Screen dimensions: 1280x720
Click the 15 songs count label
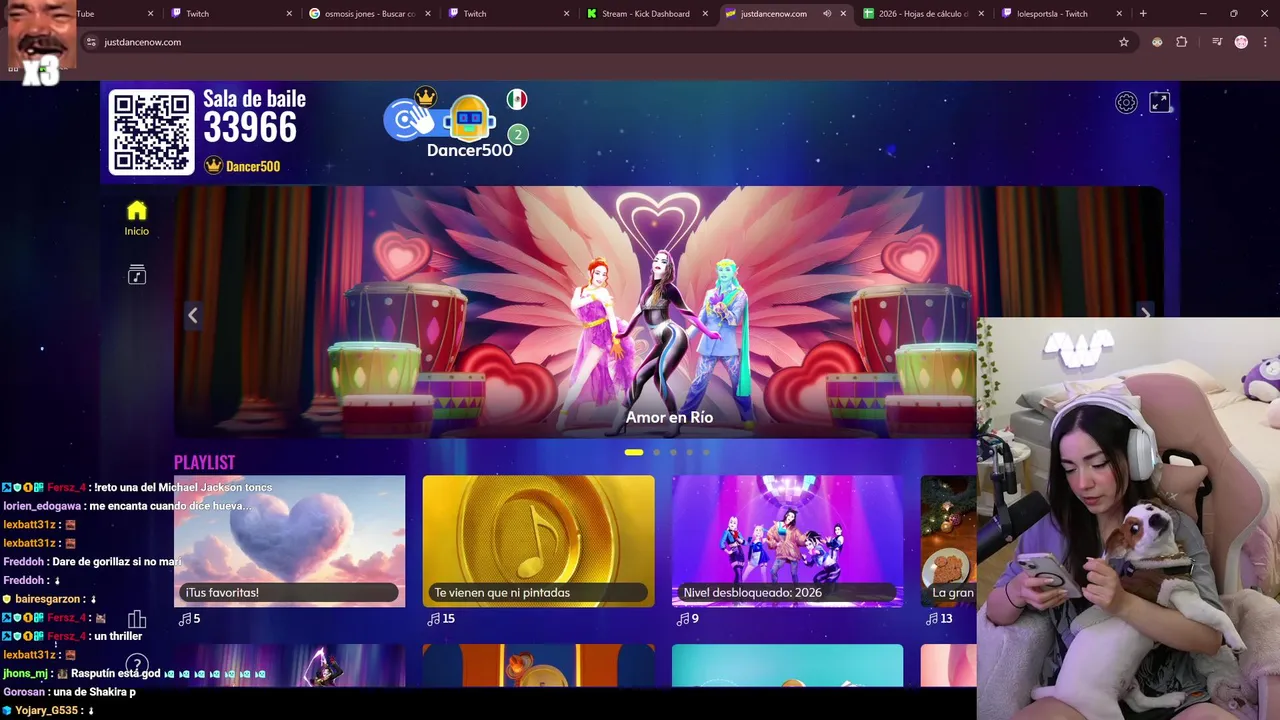coord(441,619)
